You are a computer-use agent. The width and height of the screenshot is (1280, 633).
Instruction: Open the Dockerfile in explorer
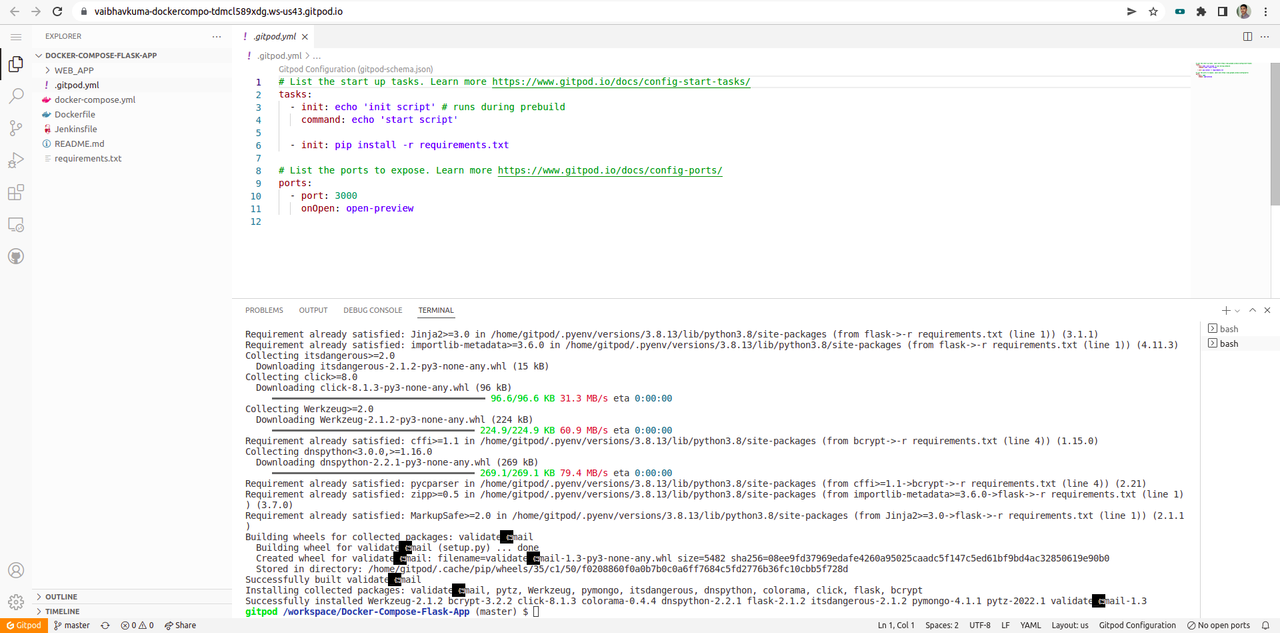(132, 114)
